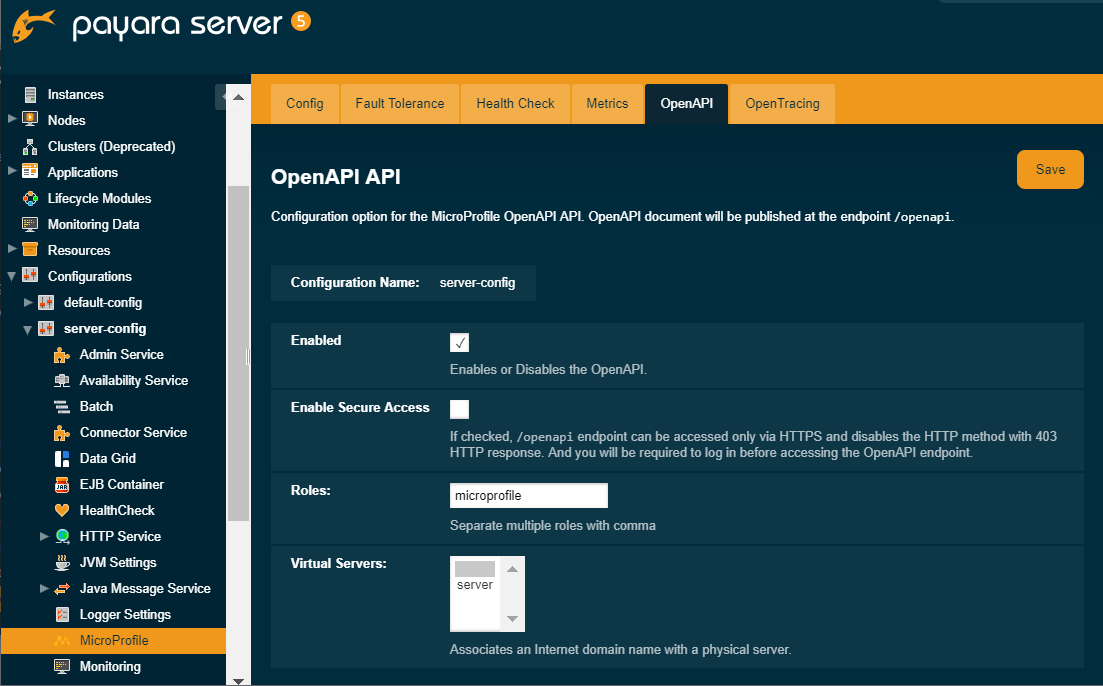Expand the Java Message Service node
Image resolution: width=1103 pixels, height=686 pixels.
pos(44,588)
